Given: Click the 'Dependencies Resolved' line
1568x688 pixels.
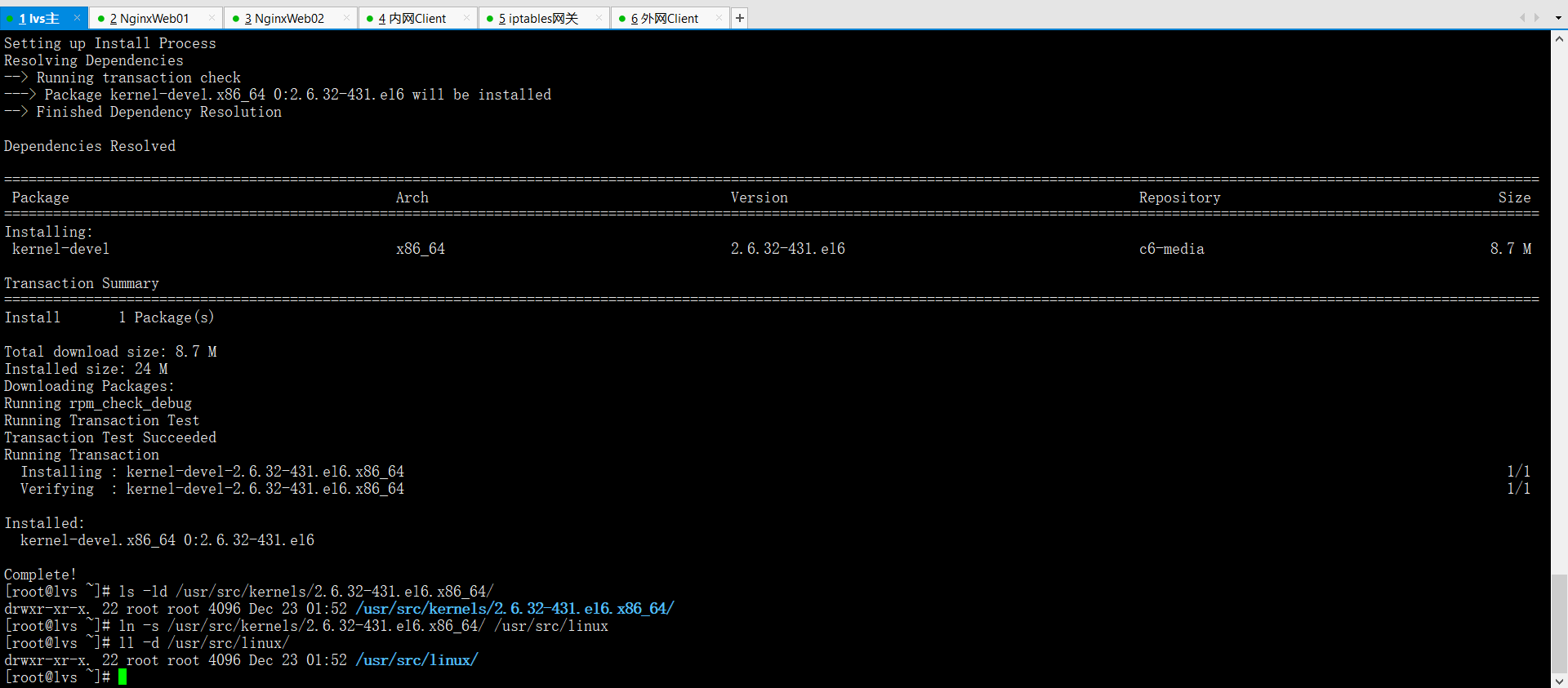Looking at the screenshot, I should 90,145.
